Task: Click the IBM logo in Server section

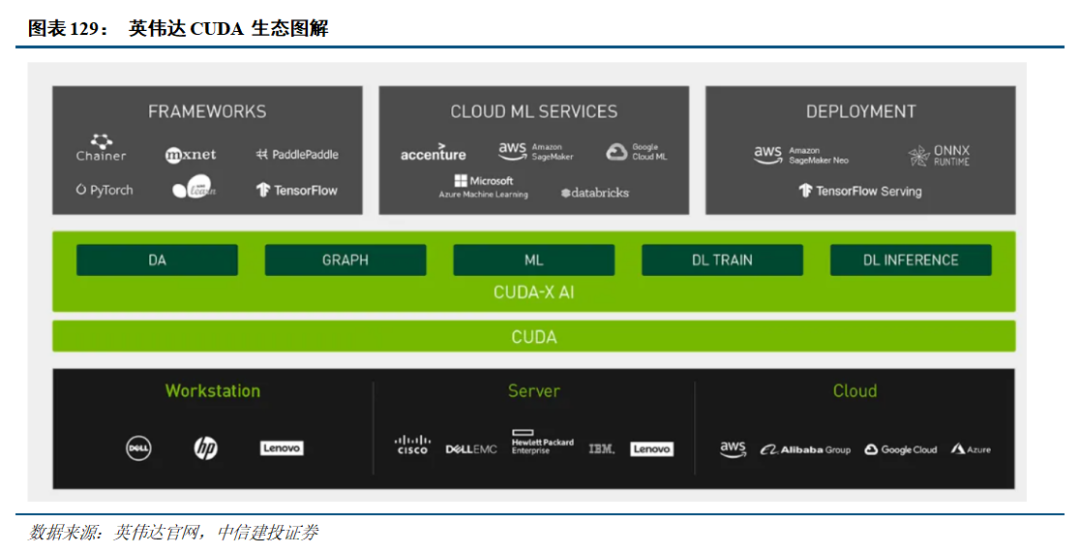Action: point(602,449)
